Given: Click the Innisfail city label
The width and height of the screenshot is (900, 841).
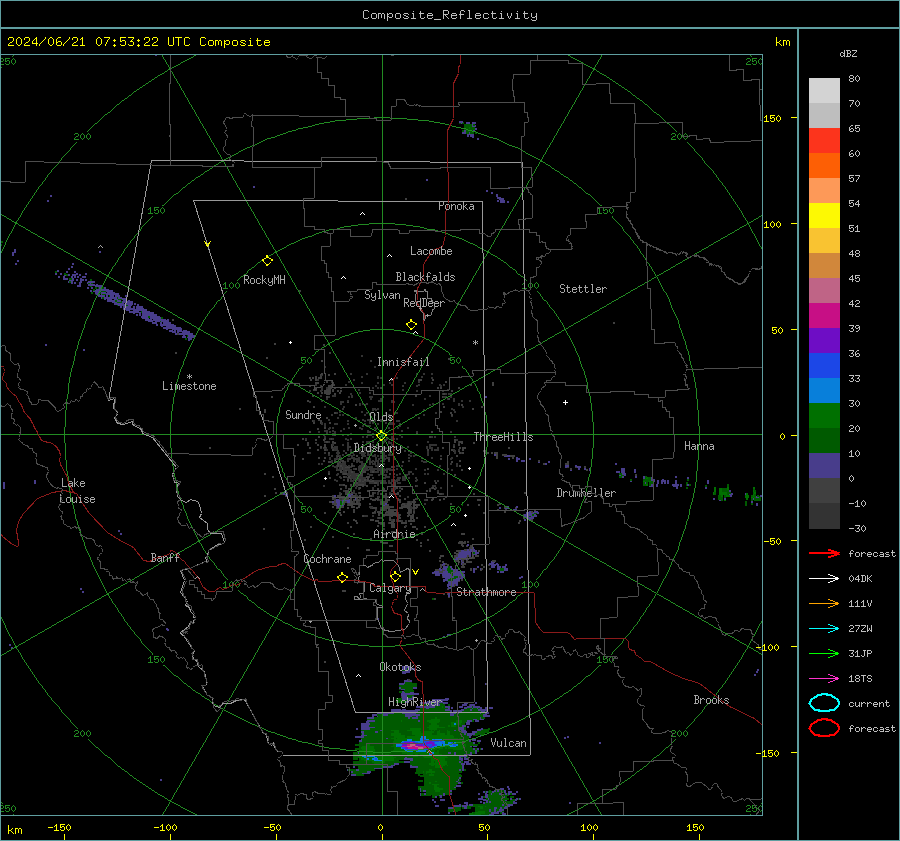Looking at the screenshot, I should [403, 362].
